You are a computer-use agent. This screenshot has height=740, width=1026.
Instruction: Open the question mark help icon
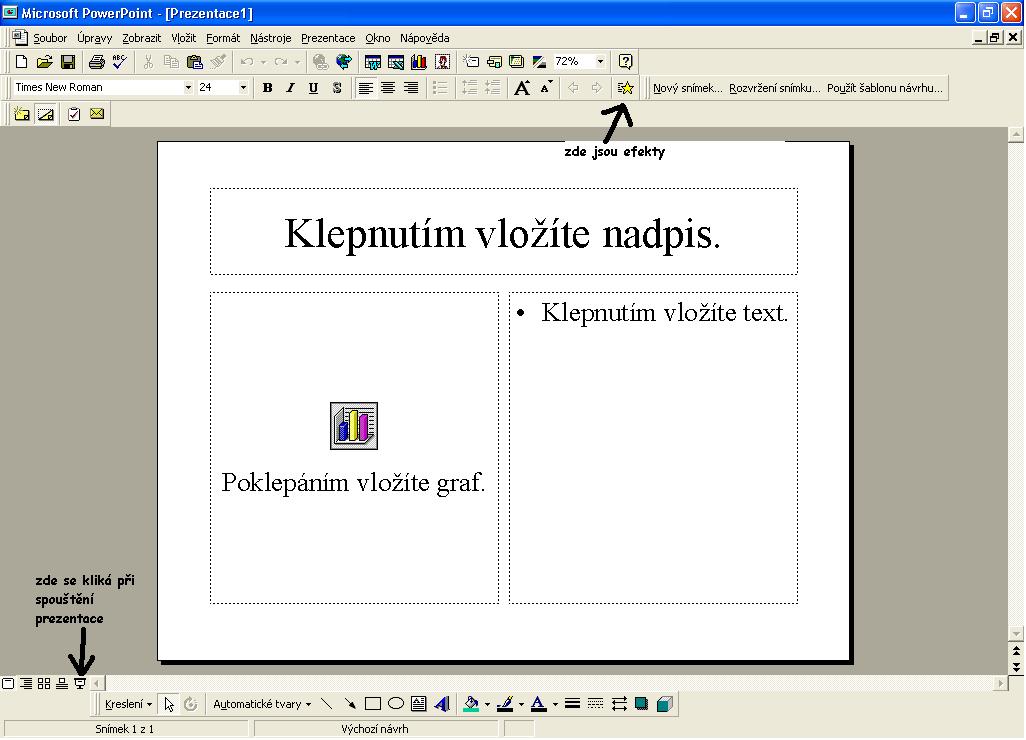coord(626,62)
